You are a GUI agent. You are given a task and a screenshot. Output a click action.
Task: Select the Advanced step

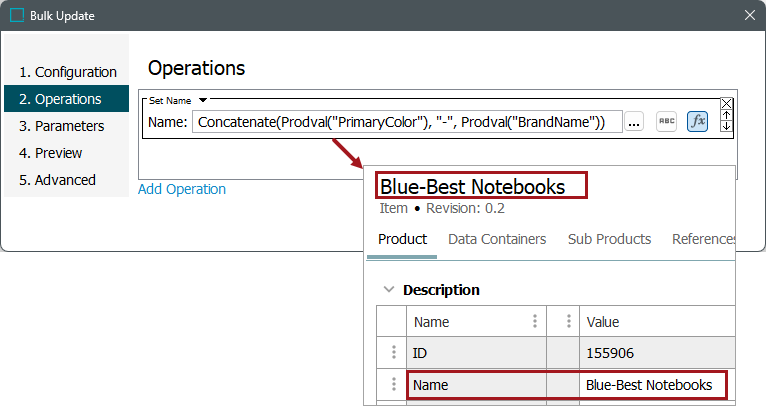coord(58,180)
